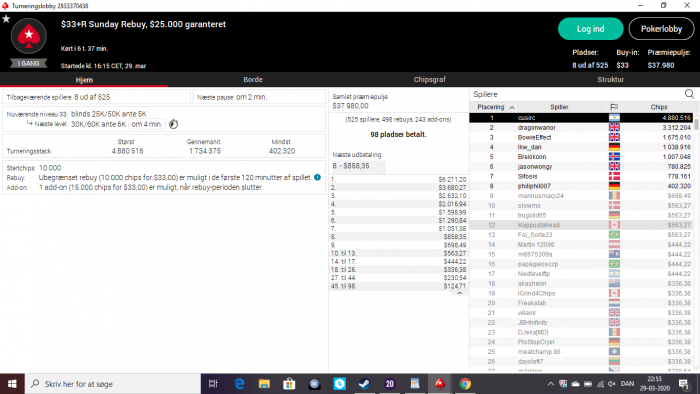The image size is (700, 394).
Task: Select player Freakstah row
Action: [581, 303]
